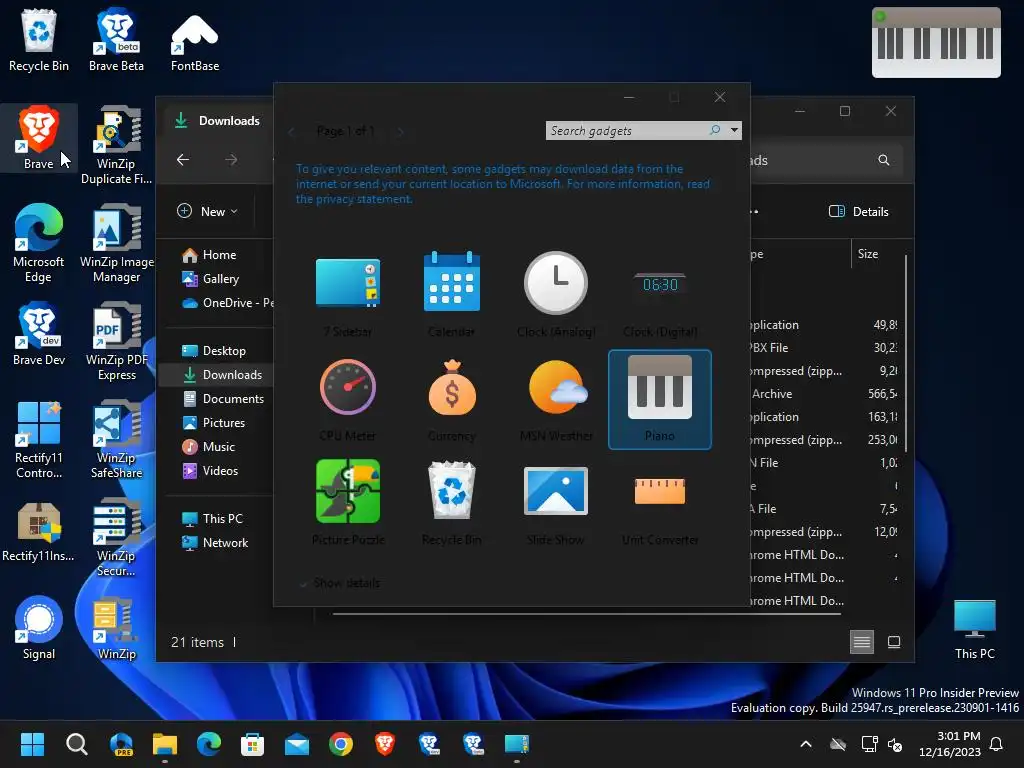Select the 7 Sidebar gadget
The width and height of the screenshot is (1024, 768).
click(x=347, y=295)
